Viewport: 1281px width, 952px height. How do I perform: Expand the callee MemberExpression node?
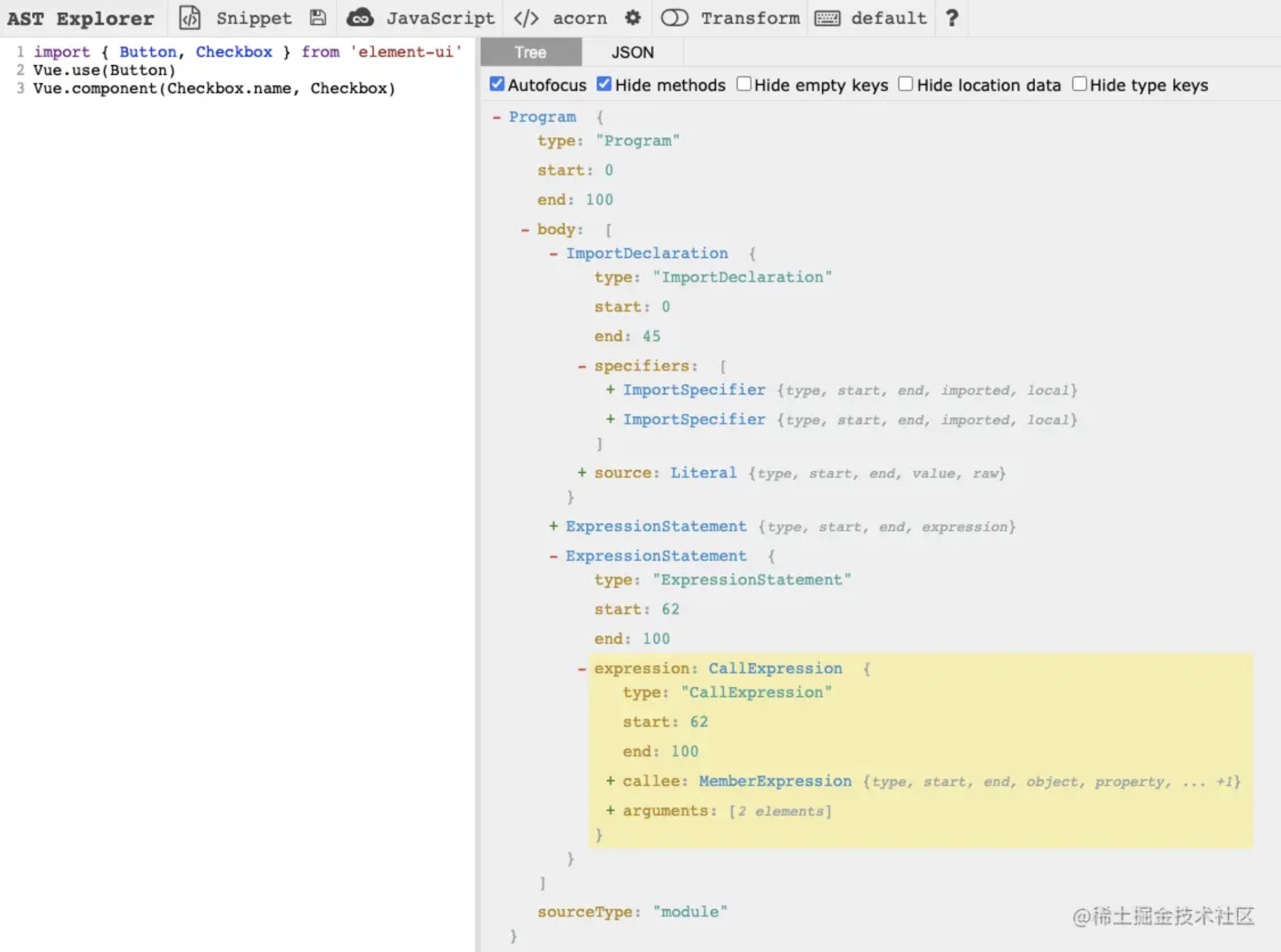610,781
